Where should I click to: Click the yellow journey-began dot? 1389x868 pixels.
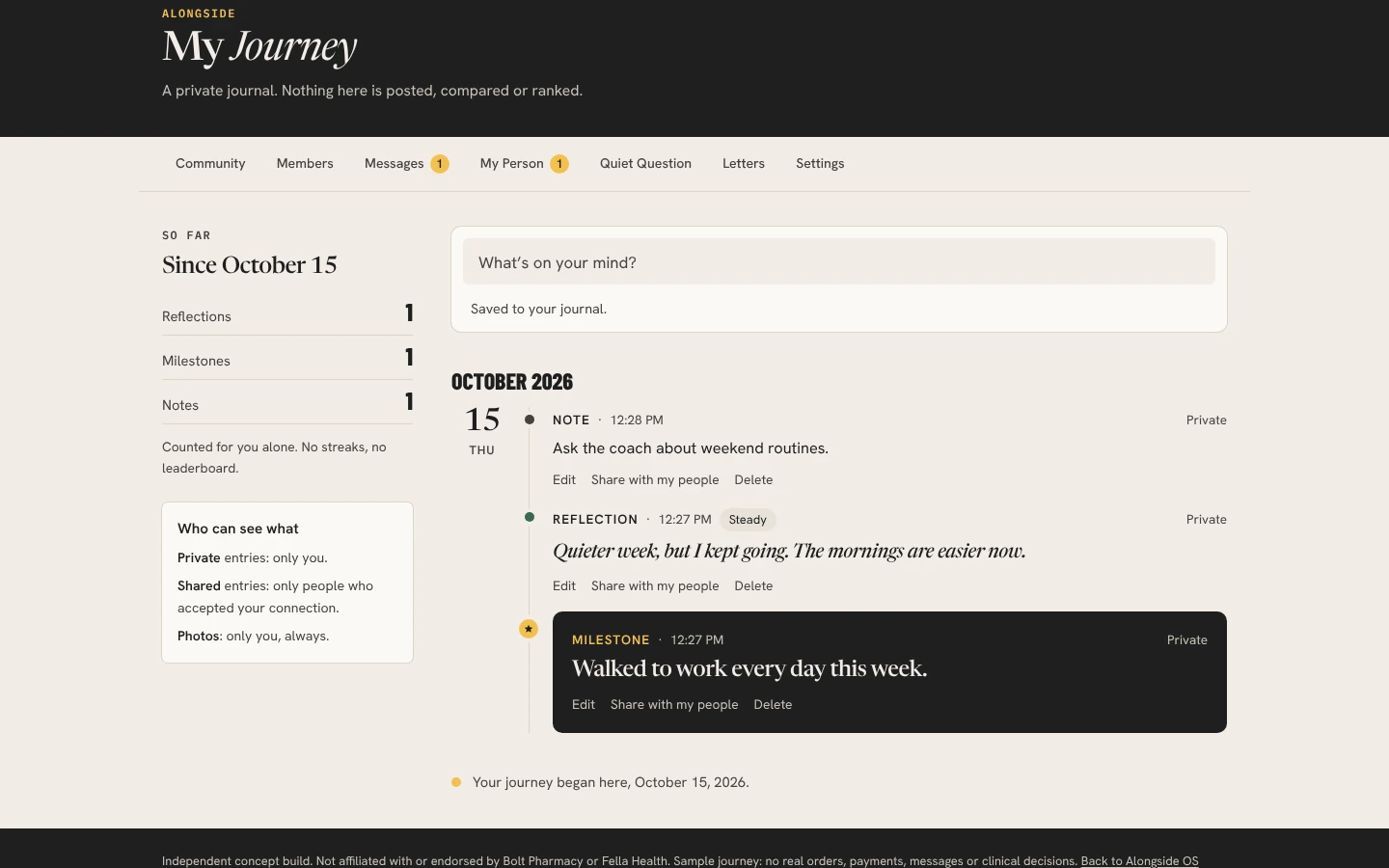456,782
